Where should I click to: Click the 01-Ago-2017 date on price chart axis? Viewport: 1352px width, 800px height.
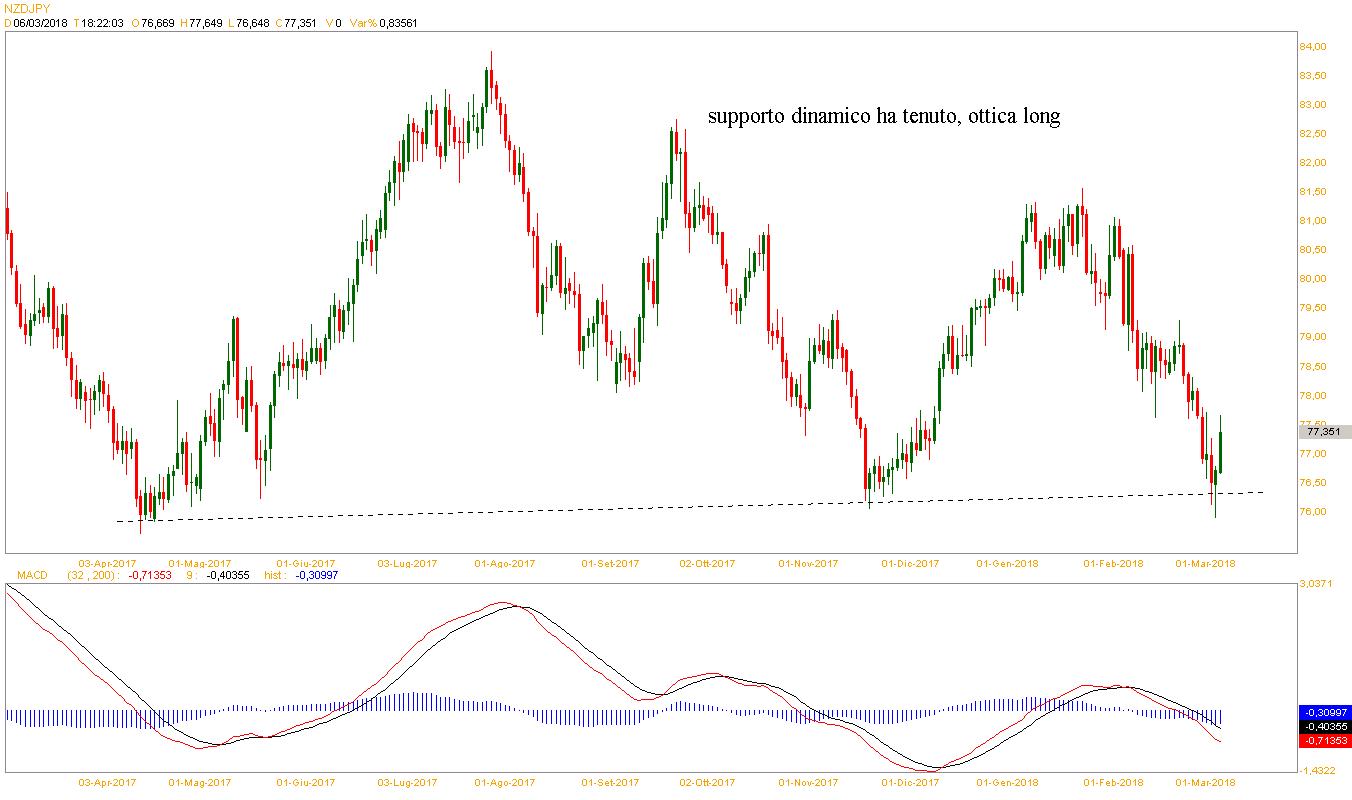point(505,564)
